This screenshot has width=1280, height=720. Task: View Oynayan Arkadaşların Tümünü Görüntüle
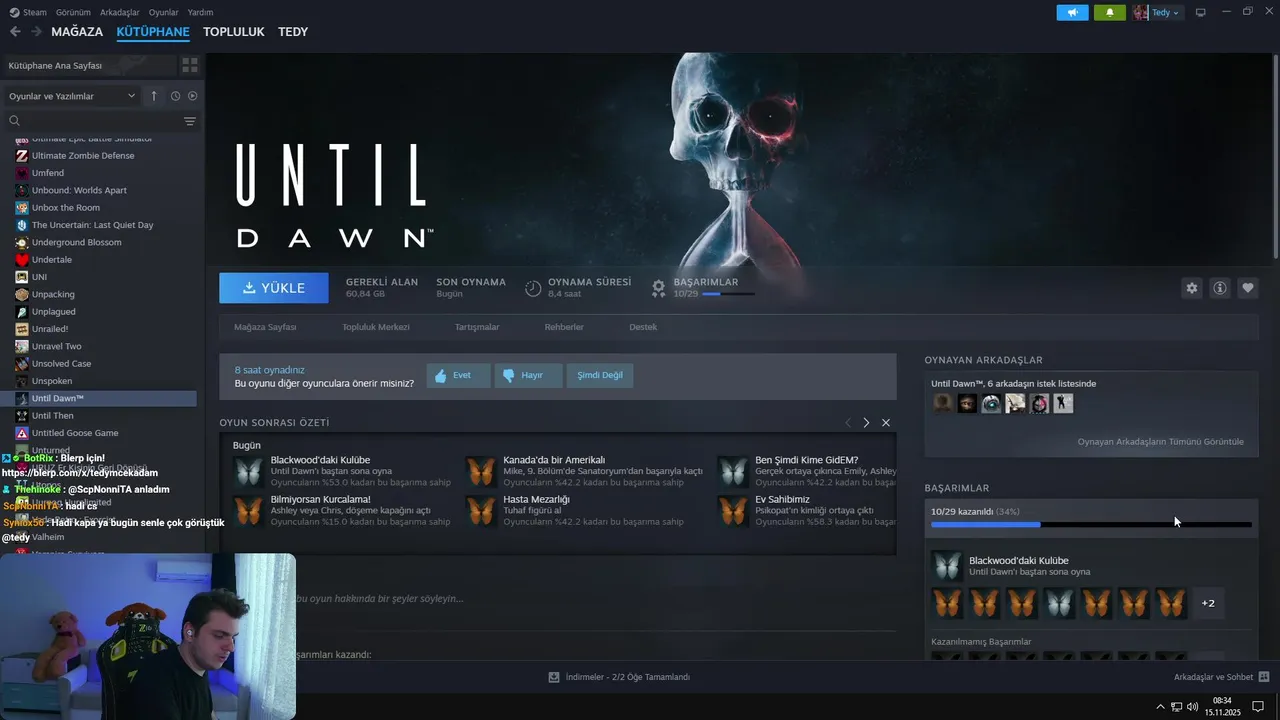[x=1160, y=442]
